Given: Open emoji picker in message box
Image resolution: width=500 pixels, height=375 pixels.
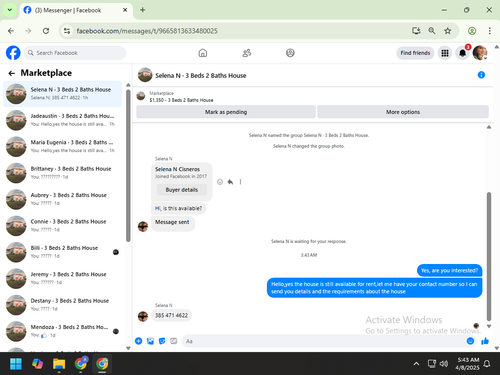Looking at the screenshot, I should click(x=470, y=341).
